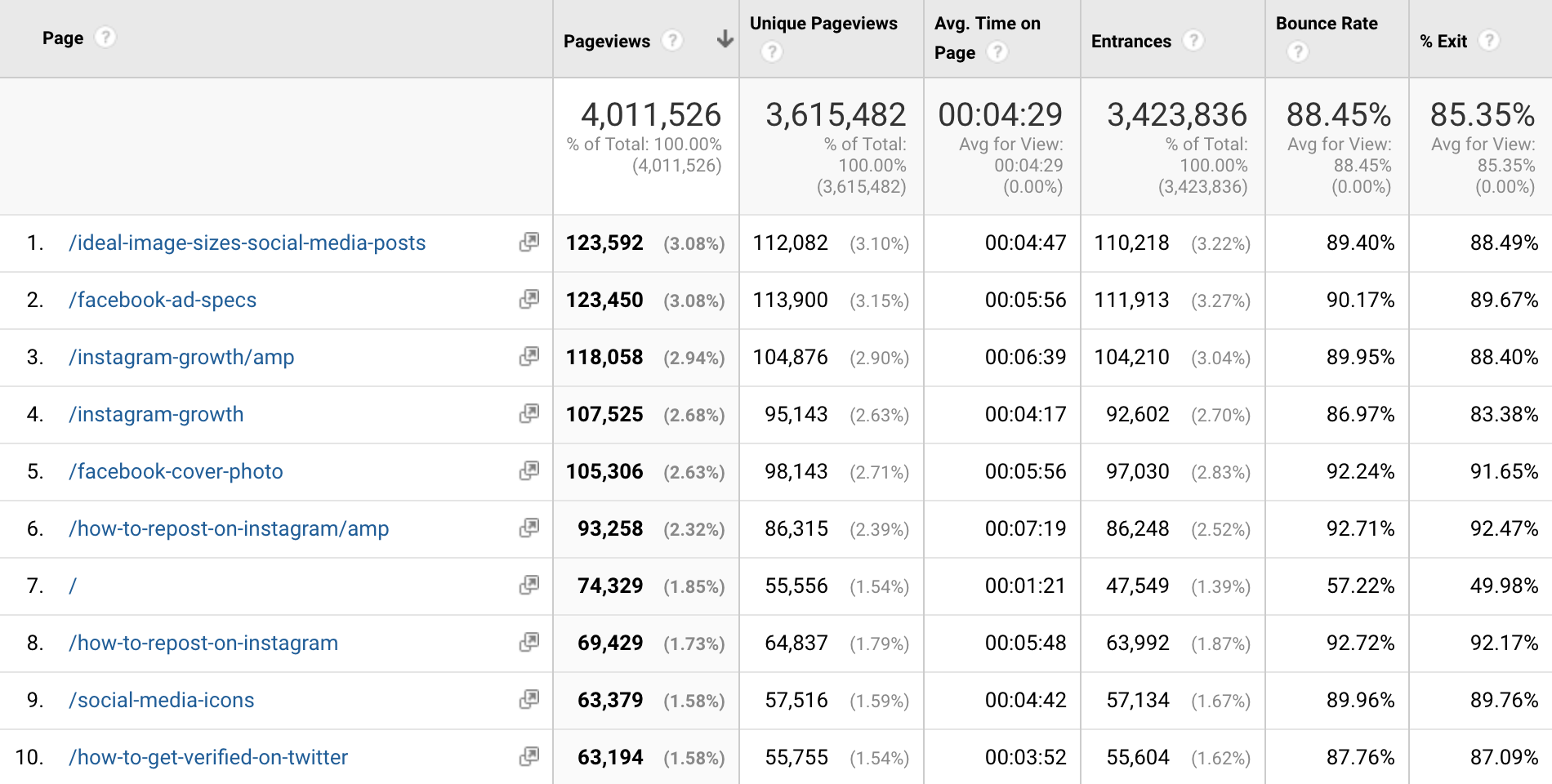Click the 88.45% Bounce Rate average value
1552x784 pixels.
pos(1338,115)
